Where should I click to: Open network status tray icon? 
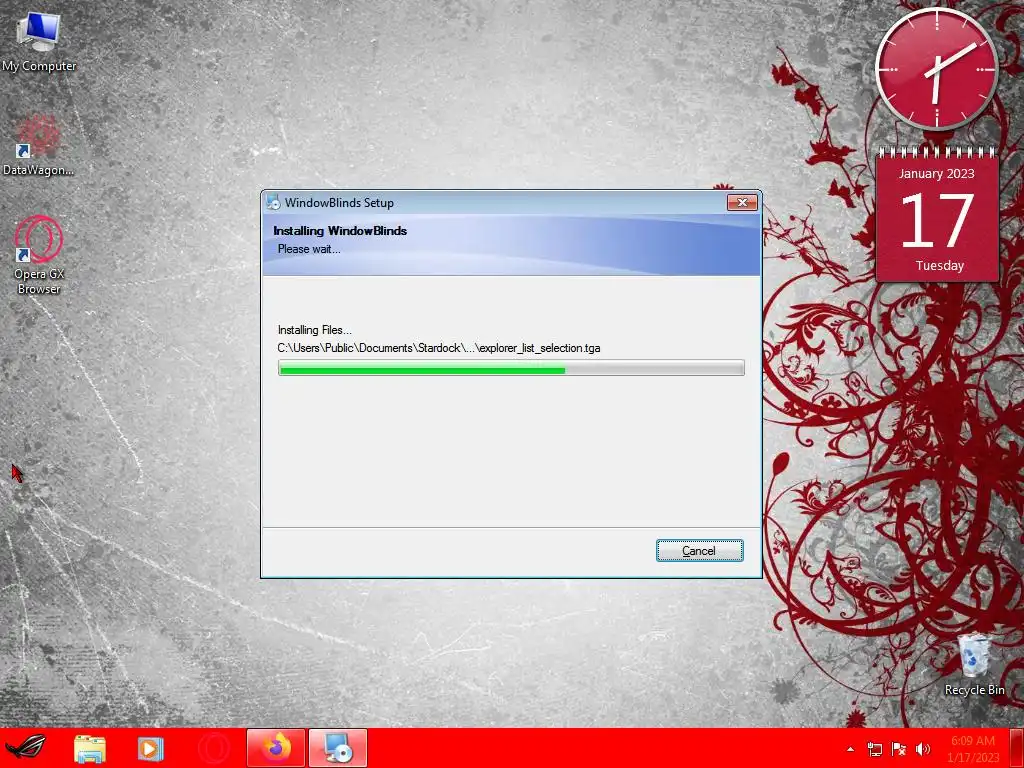coord(874,749)
